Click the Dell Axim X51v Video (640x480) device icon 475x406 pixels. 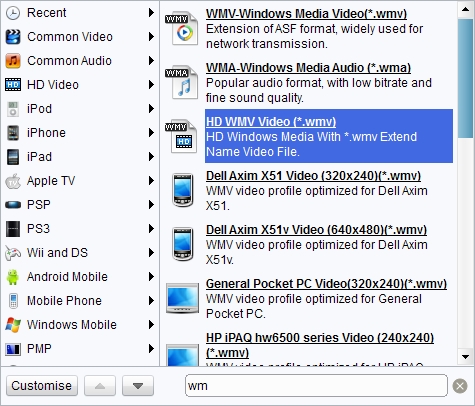[182, 244]
